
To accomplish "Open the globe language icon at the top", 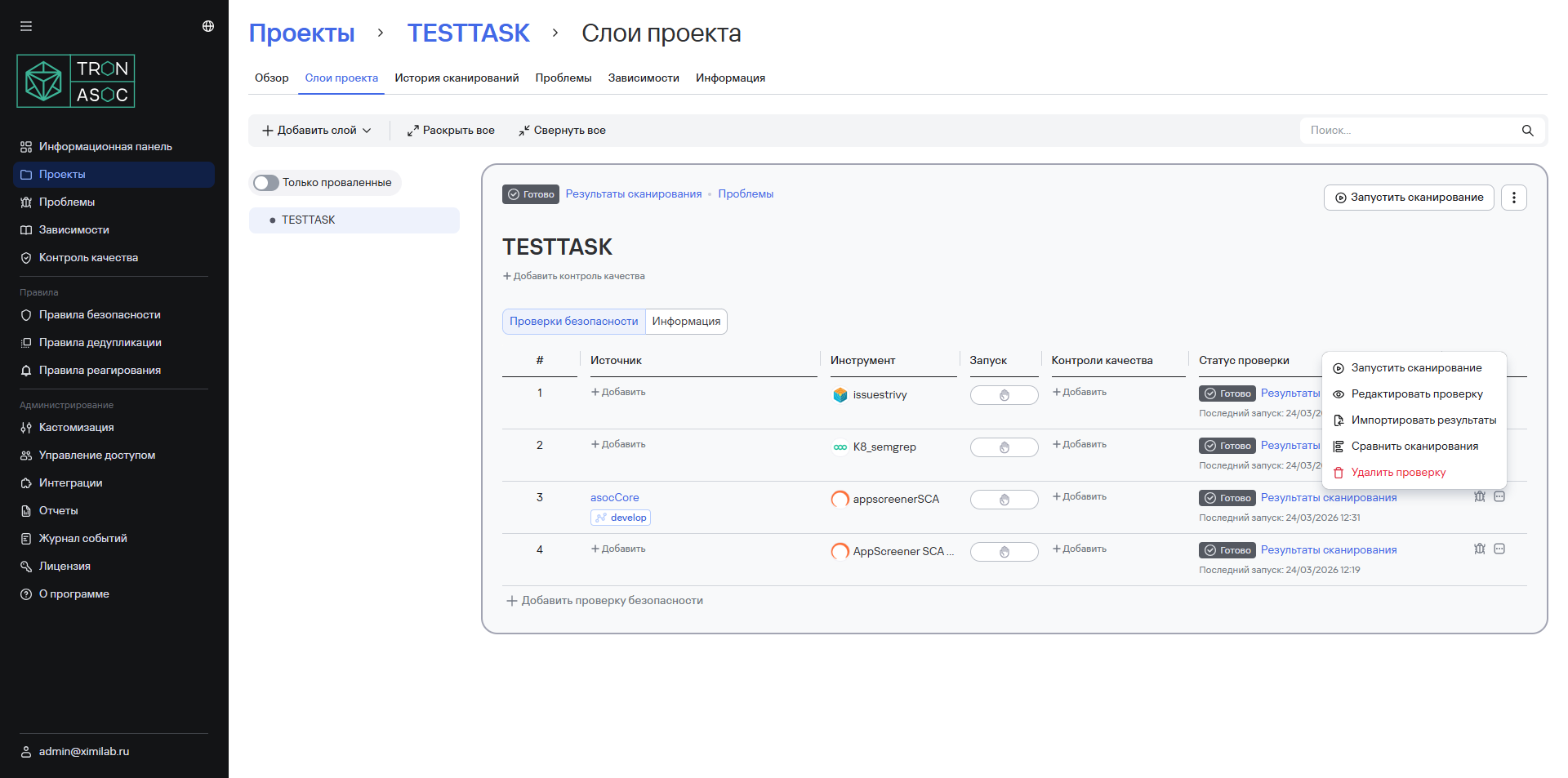I will [207, 25].
